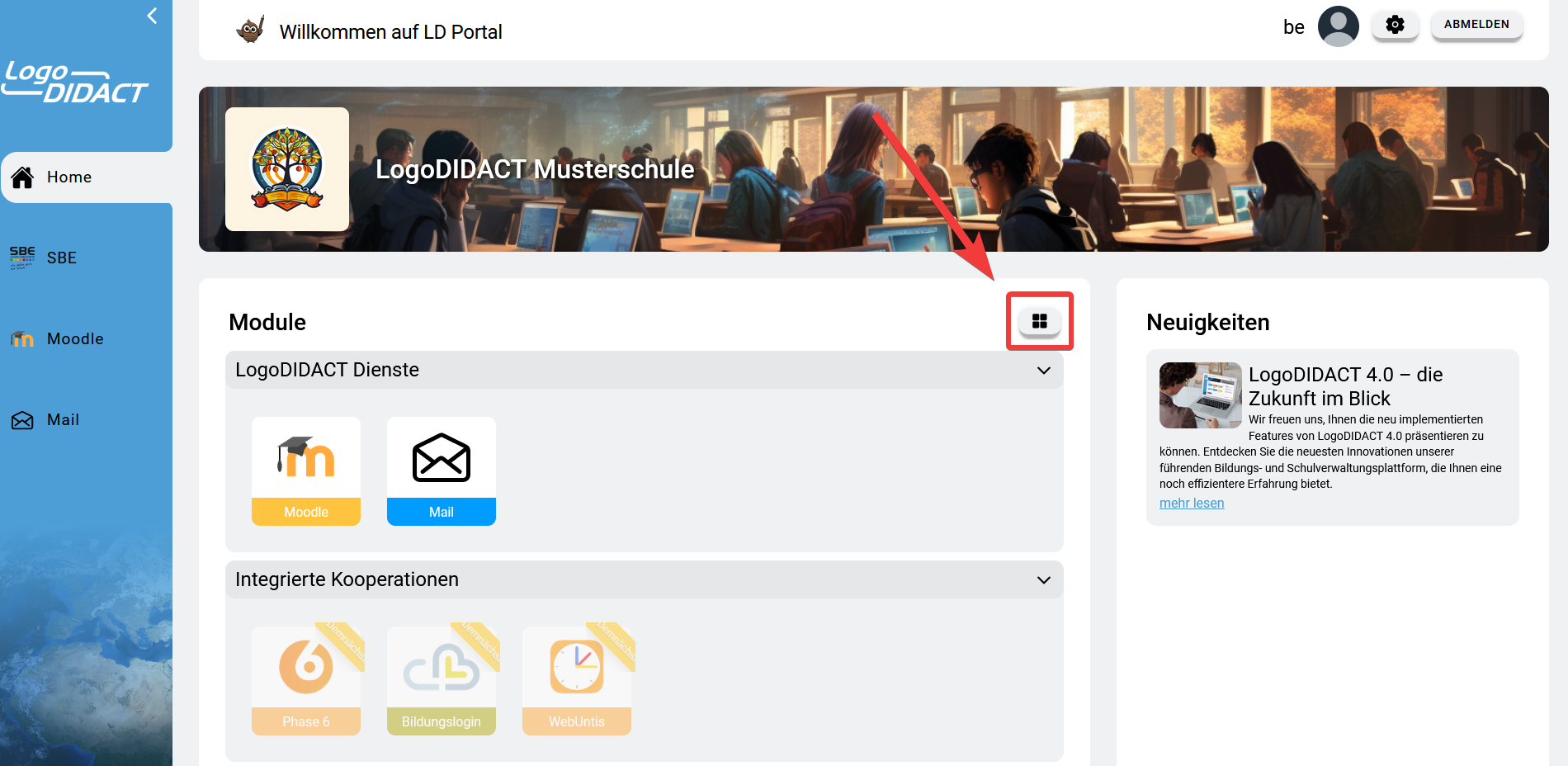Toggle the module grid view button
Viewport: 1568px width, 766px height.
(1040, 321)
